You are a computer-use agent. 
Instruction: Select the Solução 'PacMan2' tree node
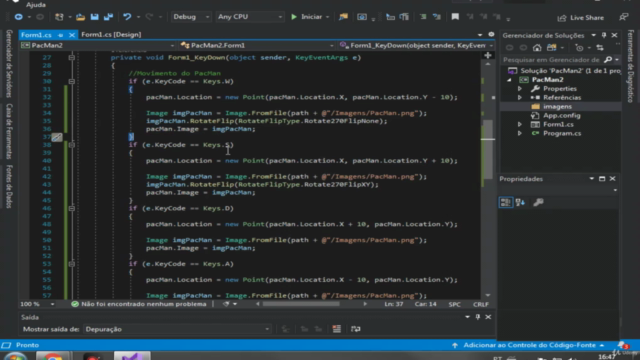(565, 71)
